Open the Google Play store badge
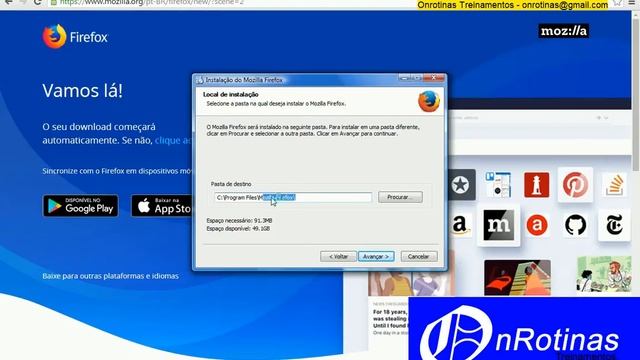The height and width of the screenshot is (360, 640). click(80, 206)
